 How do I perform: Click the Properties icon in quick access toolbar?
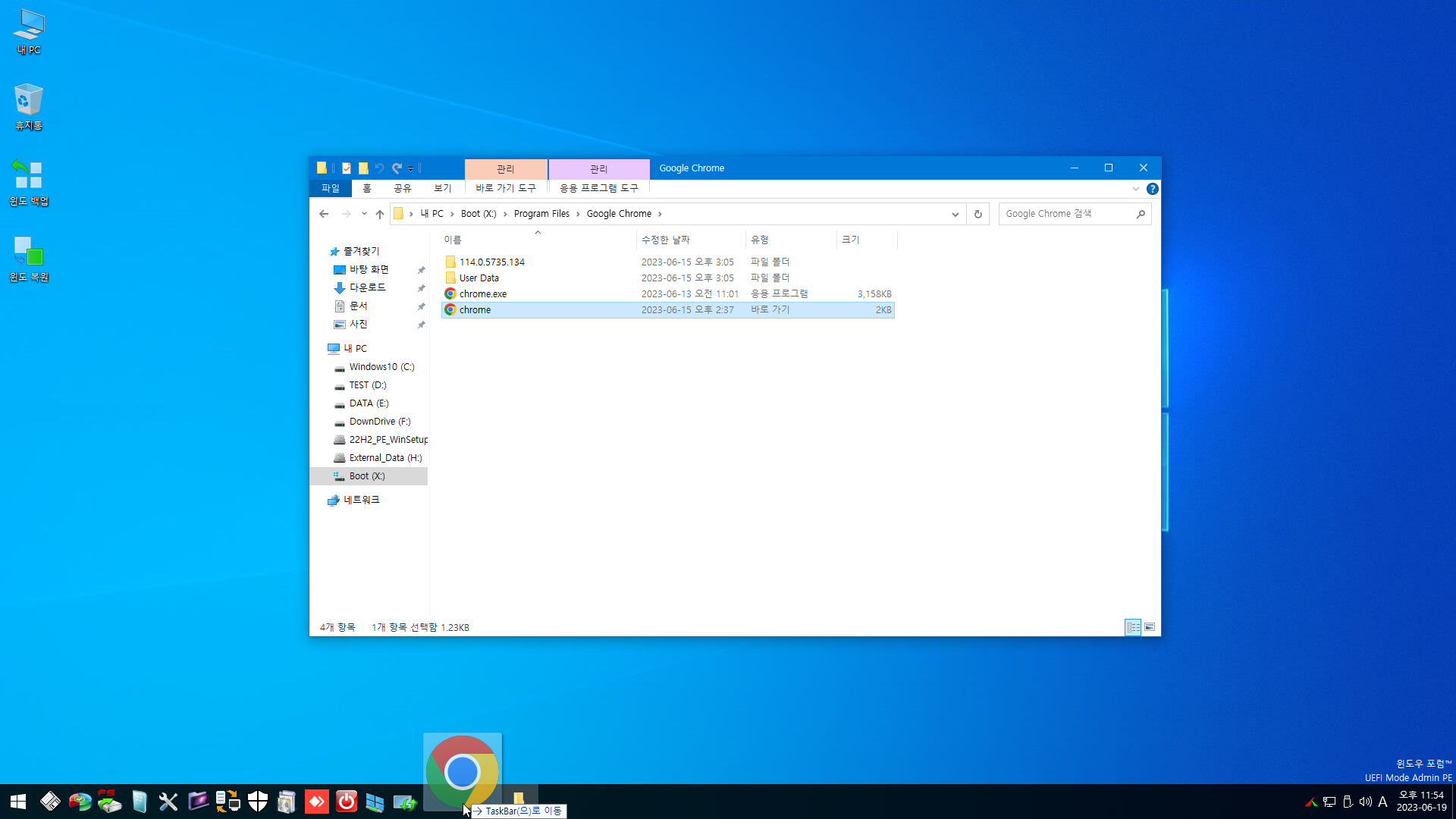[x=347, y=168]
